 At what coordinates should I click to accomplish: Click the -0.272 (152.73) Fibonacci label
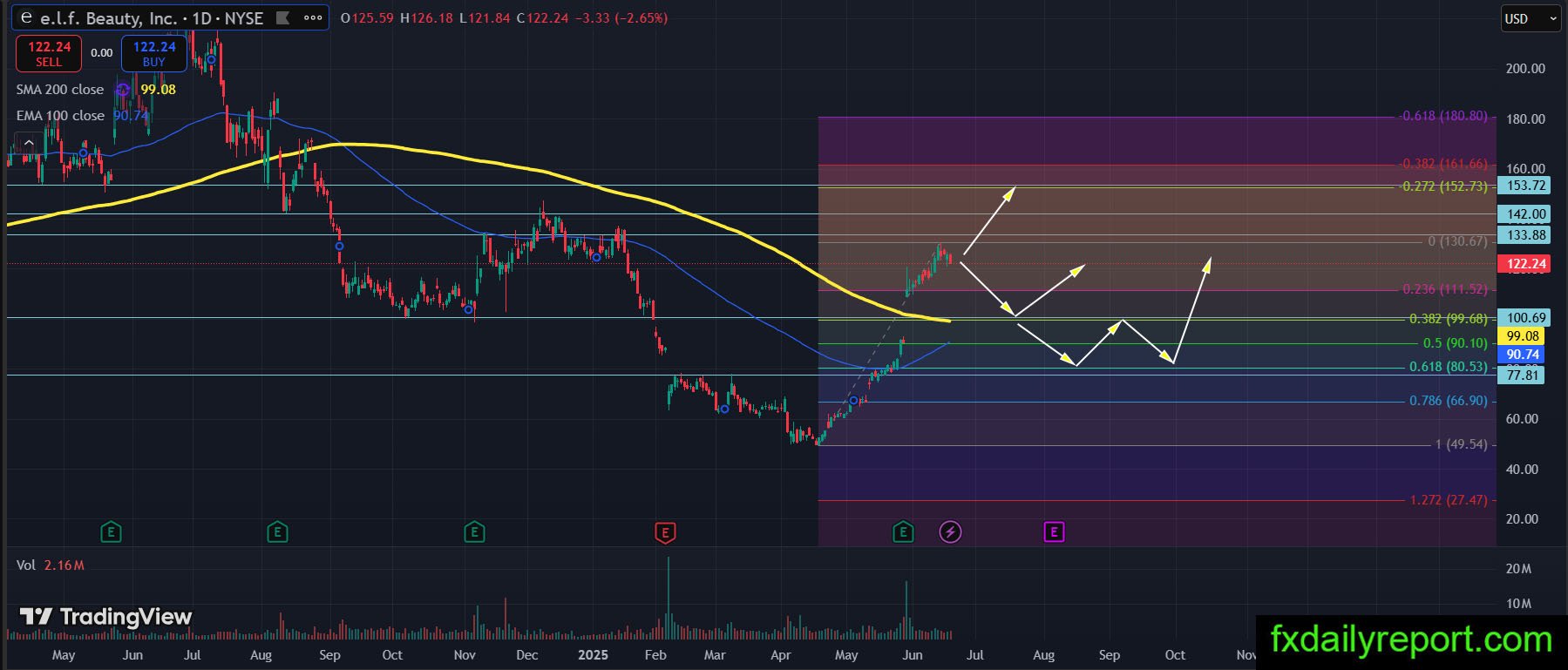[x=1442, y=186]
